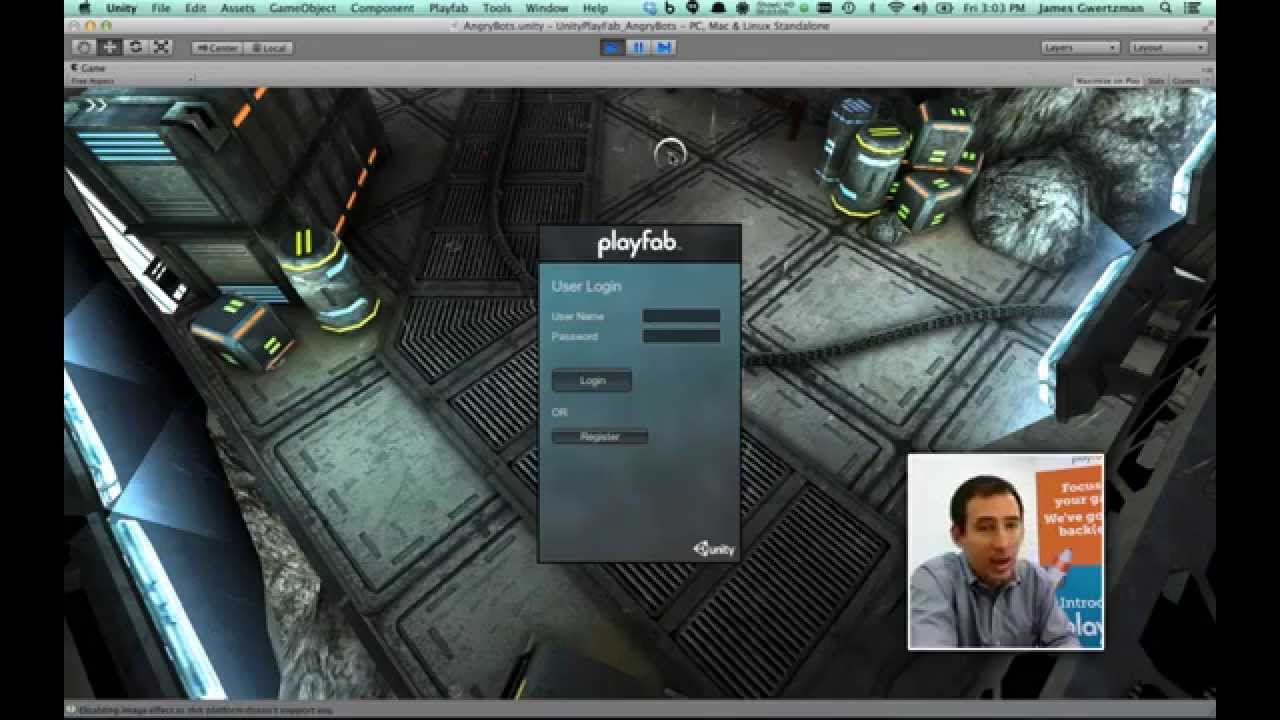
Task: Toggle the Center pivot mode button
Action: click(x=217, y=48)
